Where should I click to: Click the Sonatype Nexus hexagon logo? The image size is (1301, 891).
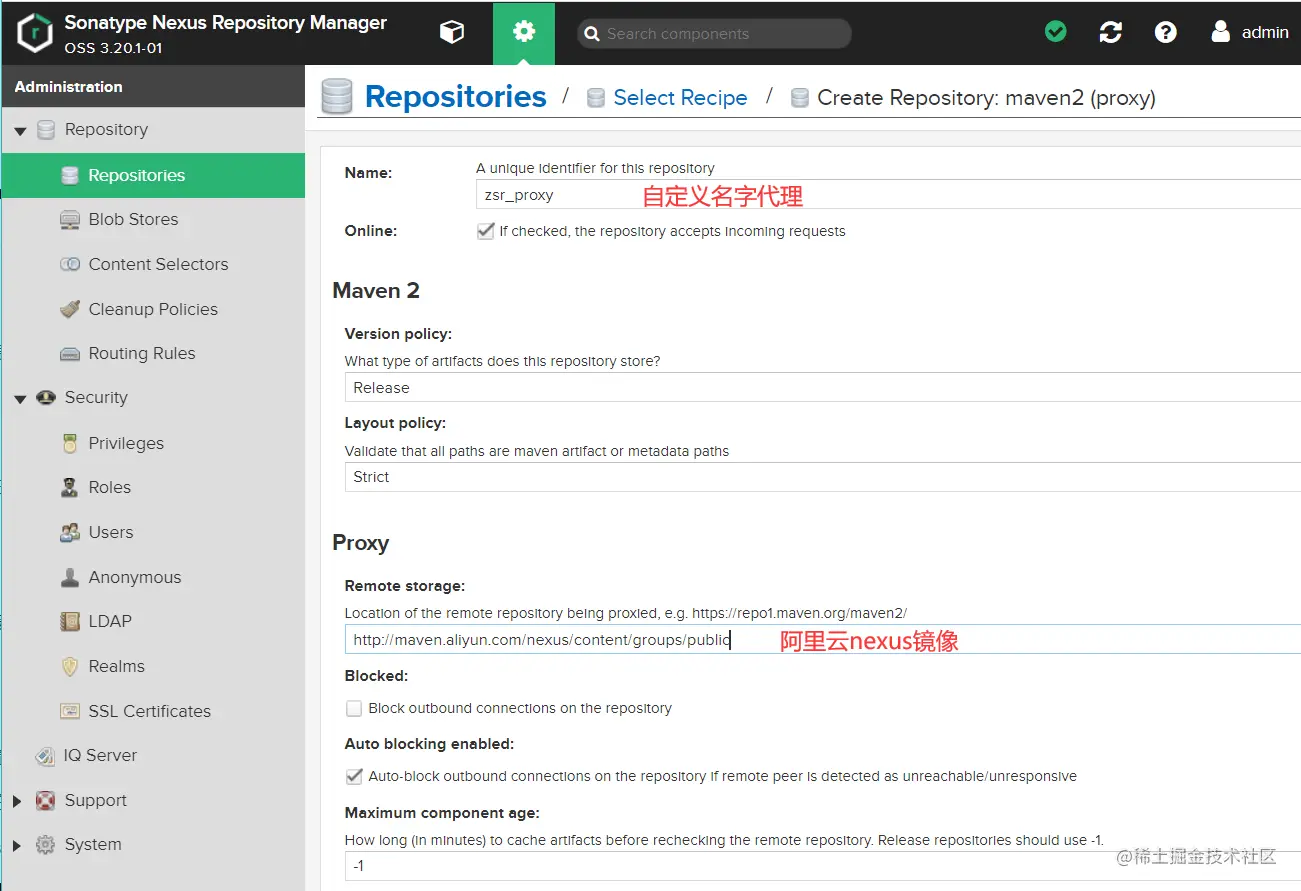pos(35,33)
